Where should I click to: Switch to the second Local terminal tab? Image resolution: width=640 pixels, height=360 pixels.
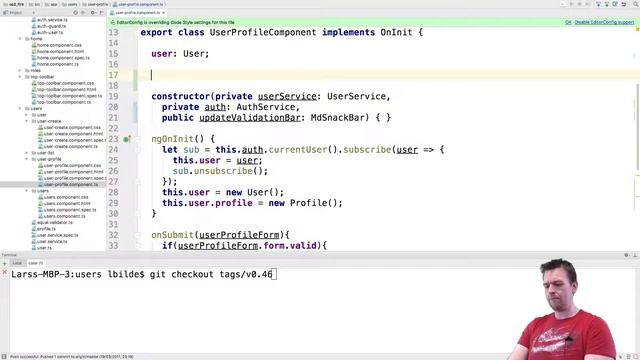[x=36, y=263]
